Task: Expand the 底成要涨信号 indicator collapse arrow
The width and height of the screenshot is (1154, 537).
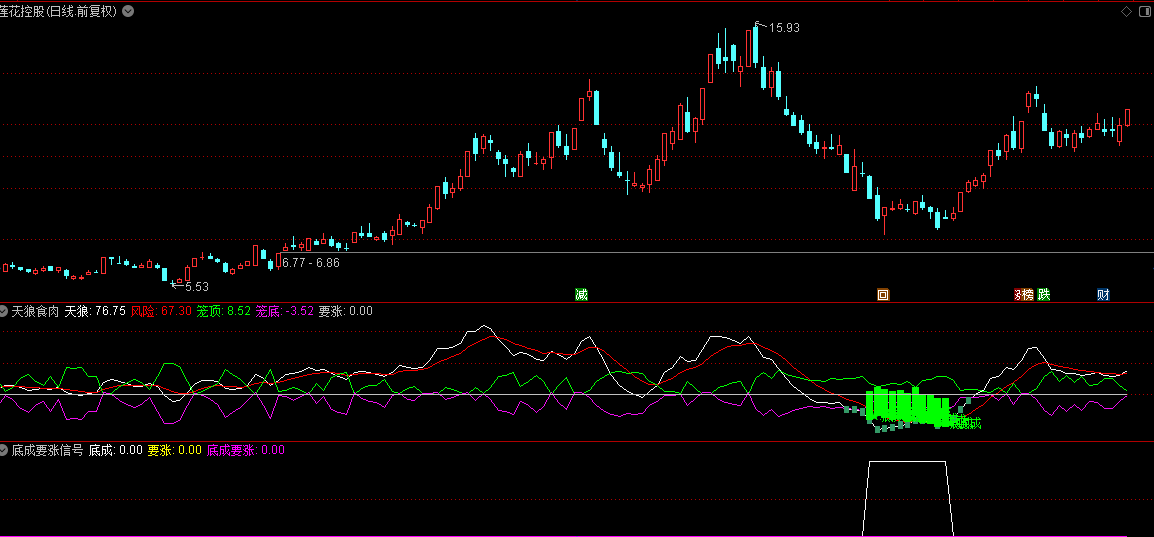Action: click(x=4, y=450)
